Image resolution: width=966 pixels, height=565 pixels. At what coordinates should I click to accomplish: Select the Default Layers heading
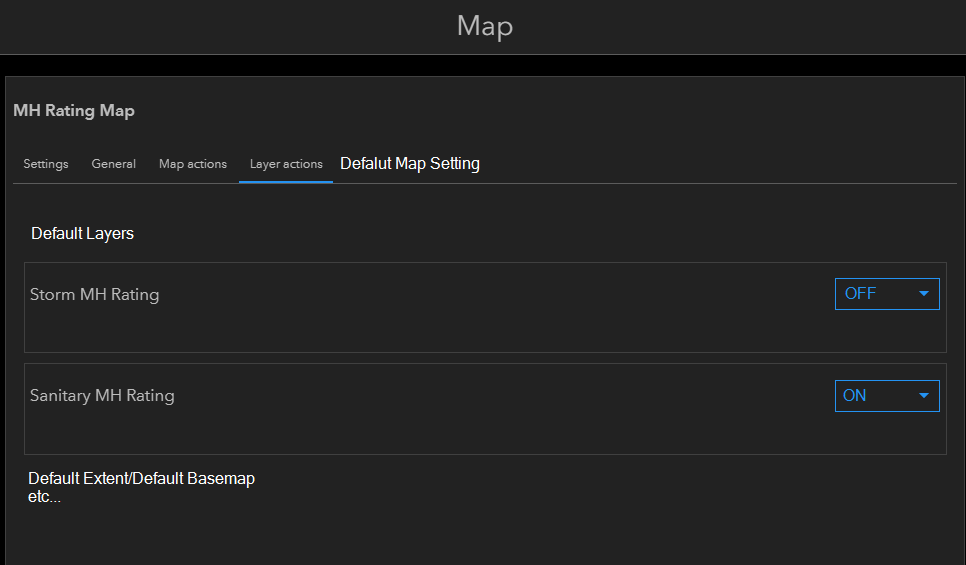coord(83,234)
